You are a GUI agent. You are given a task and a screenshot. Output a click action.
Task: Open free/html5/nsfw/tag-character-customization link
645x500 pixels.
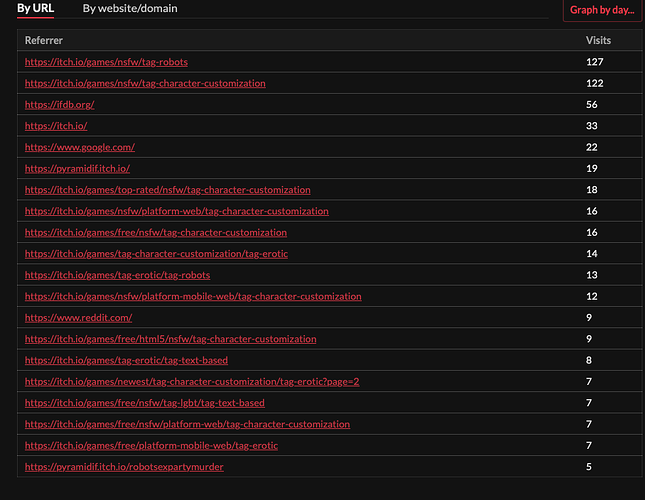[170, 339]
